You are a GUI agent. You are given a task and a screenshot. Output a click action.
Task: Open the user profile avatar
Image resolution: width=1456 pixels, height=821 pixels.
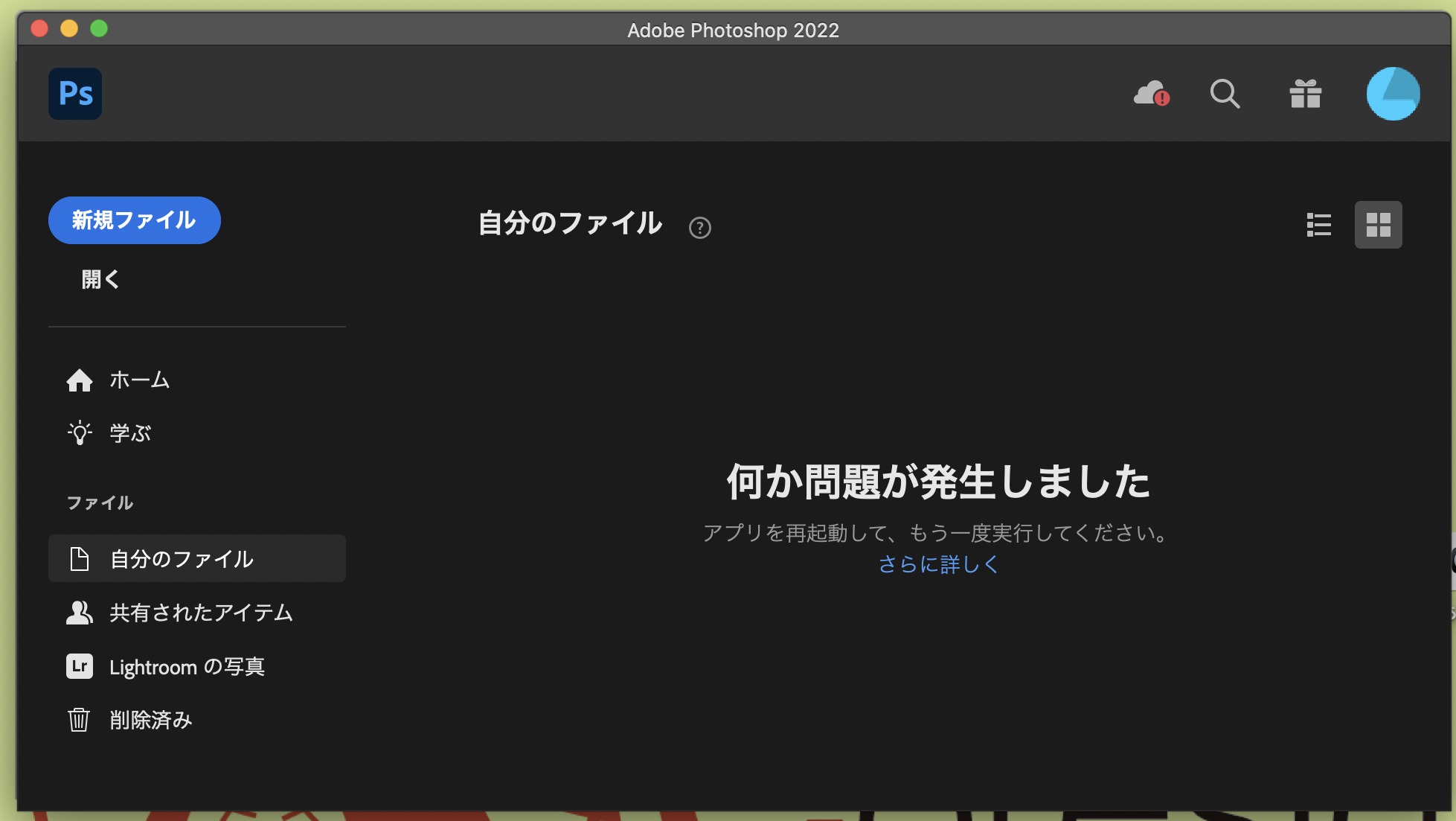pos(1393,94)
